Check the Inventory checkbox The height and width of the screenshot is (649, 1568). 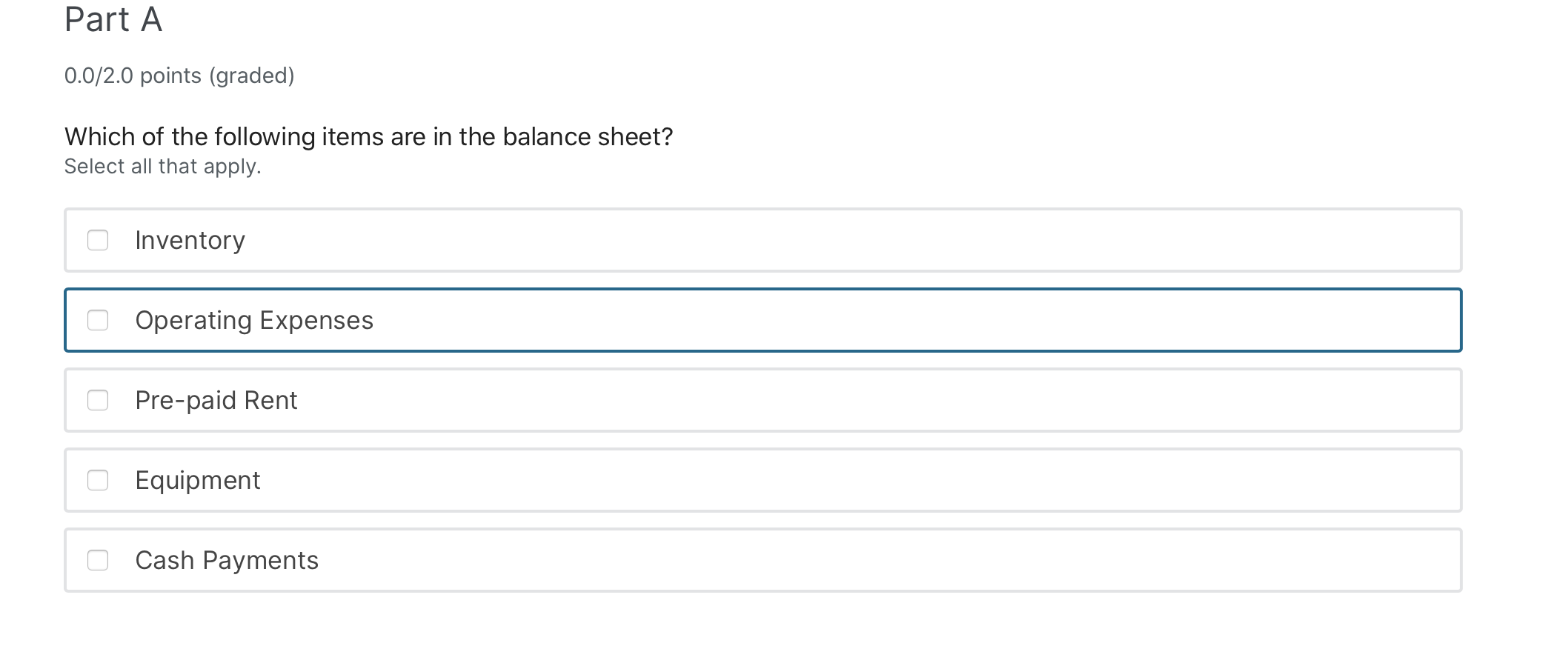99,240
